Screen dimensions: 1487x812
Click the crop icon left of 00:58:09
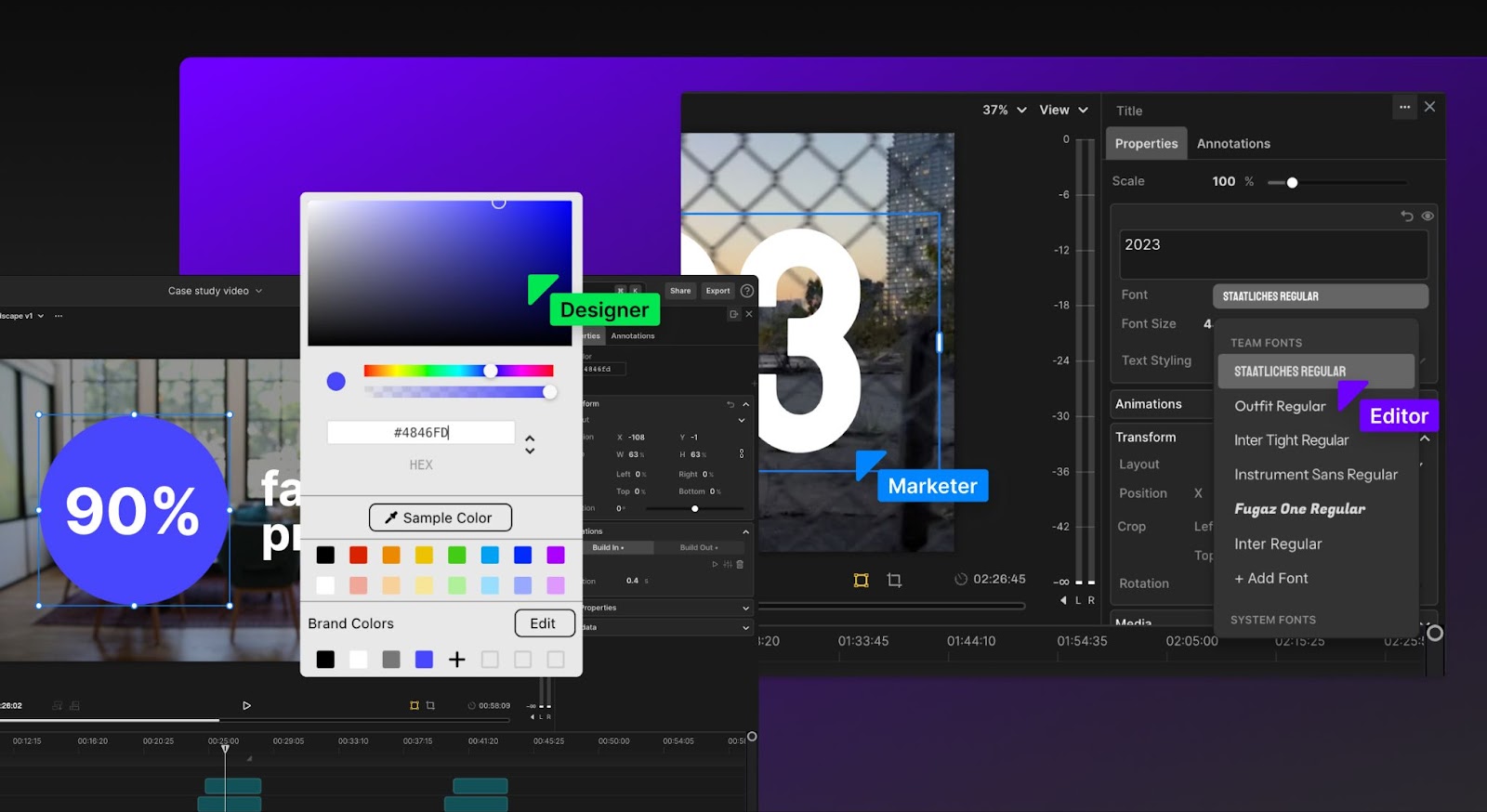click(430, 705)
